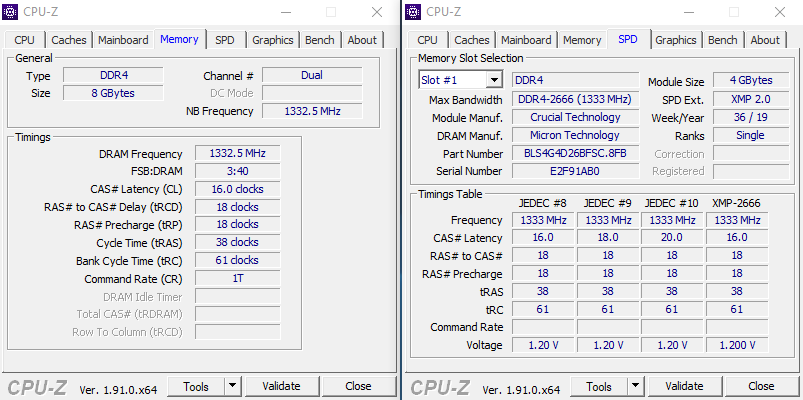Click the Micron Technology DRAM manufacturer value

click(x=576, y=135)
